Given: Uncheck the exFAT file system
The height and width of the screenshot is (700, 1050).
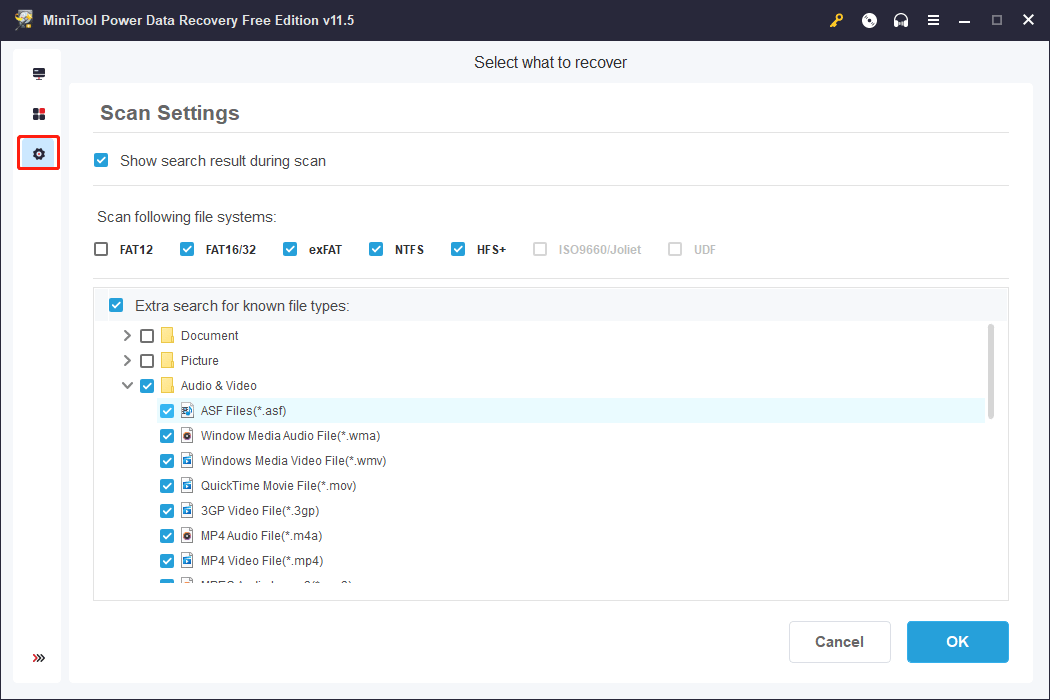Looking at the screenshot, I should (x=290, y=249).
